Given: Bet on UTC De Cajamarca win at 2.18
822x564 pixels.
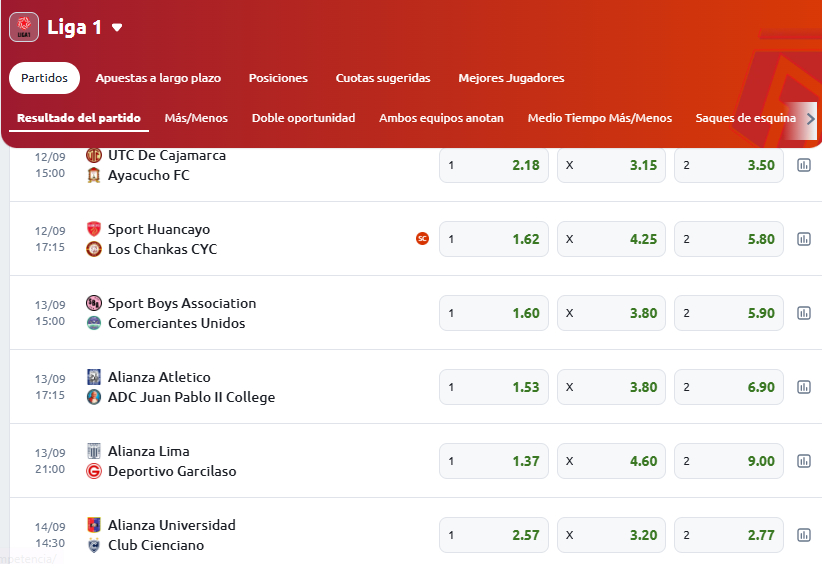Looking at the screenshot, I should click(494, 165).
